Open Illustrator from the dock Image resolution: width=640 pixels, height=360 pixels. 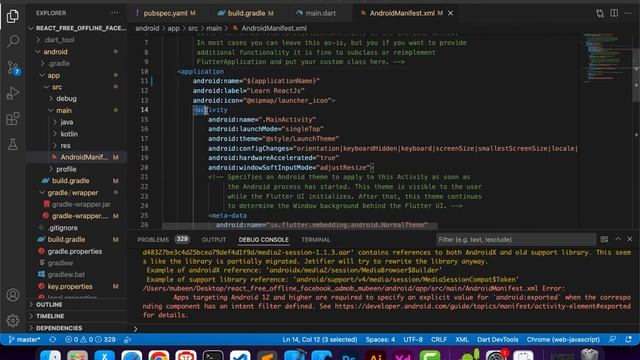pos(376,356)
